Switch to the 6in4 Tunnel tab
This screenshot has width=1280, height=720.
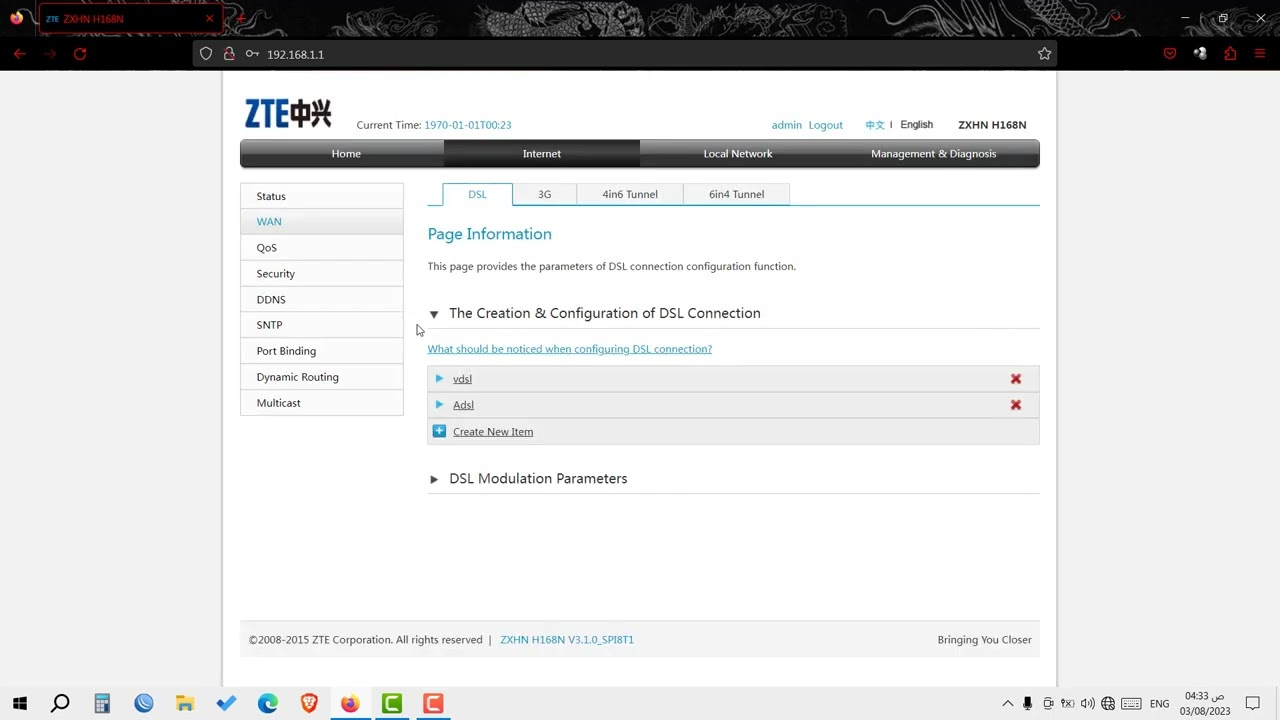click(x=736, y=194)
